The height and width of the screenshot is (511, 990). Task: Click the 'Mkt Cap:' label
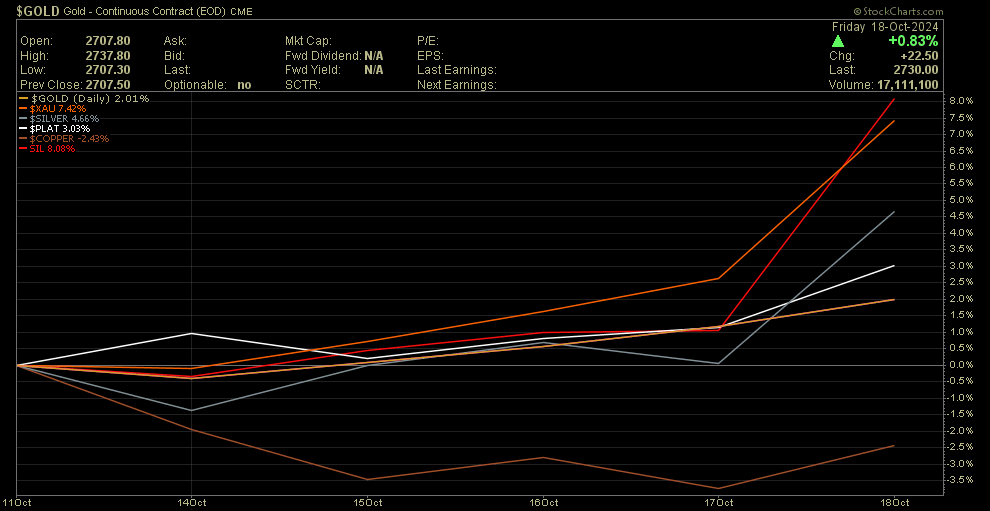point(308,41)
